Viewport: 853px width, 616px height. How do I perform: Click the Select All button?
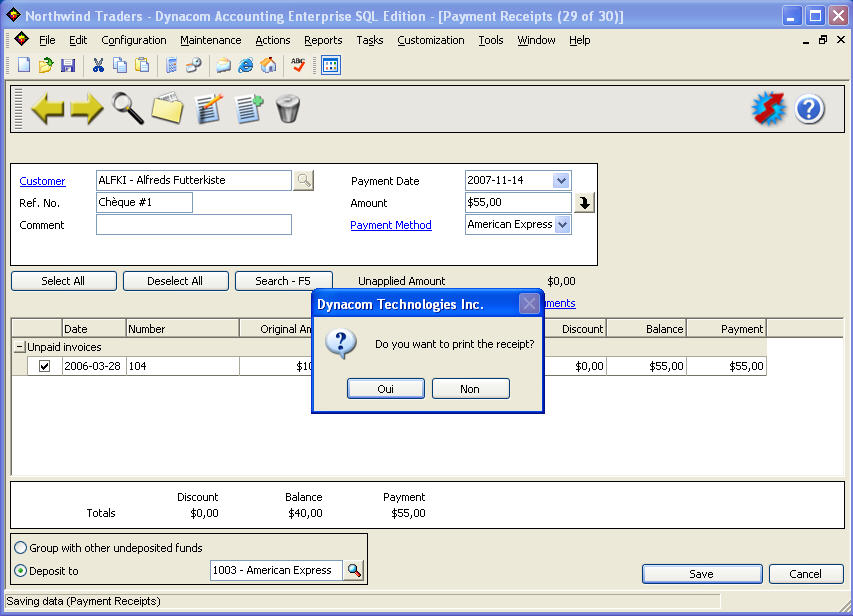pos(64,281)
